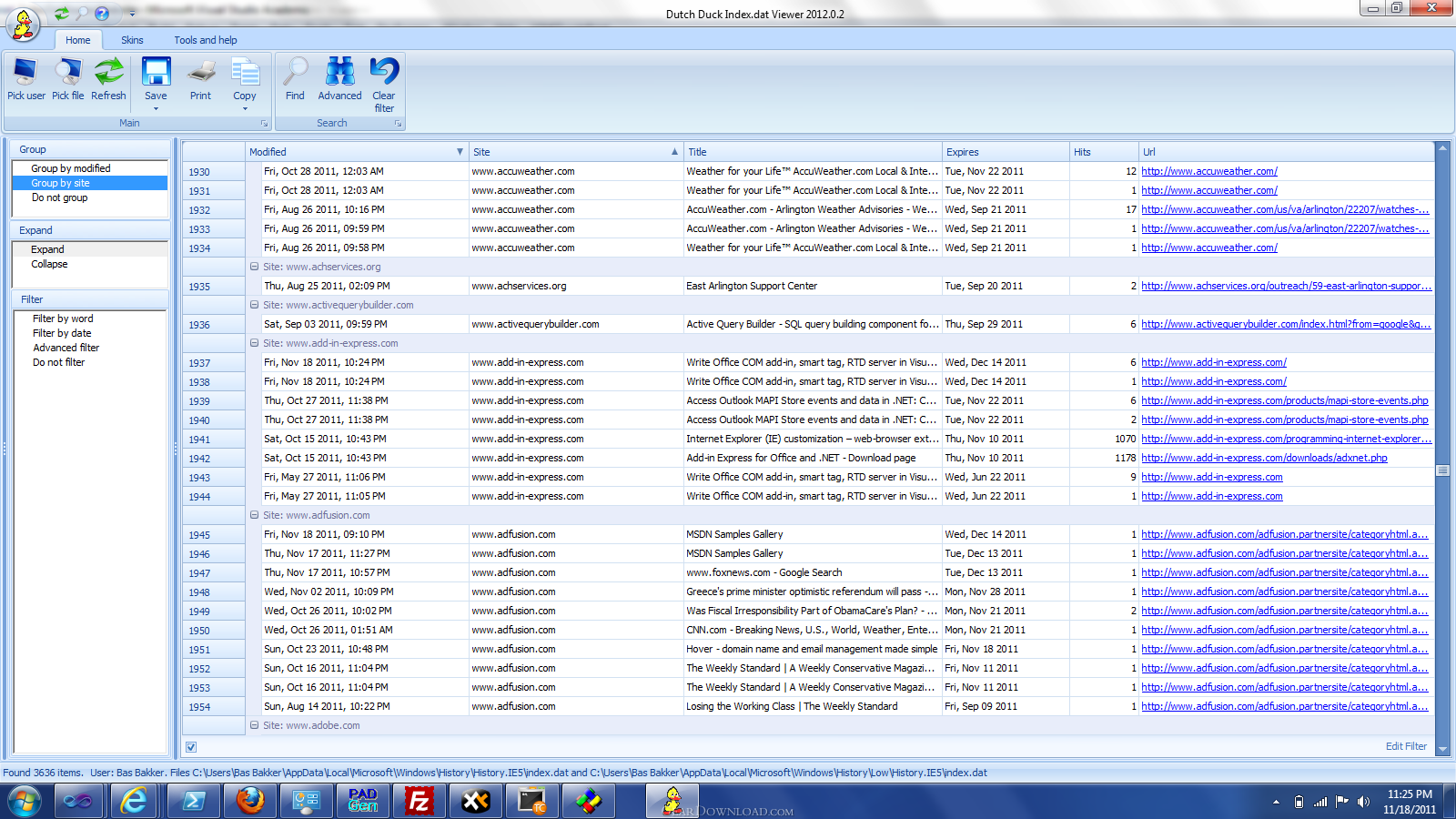Toggle the filter enabled checkbox
Image resolution: width=1456 pixels, height=819 pixels.
click(x=191, y=747)
